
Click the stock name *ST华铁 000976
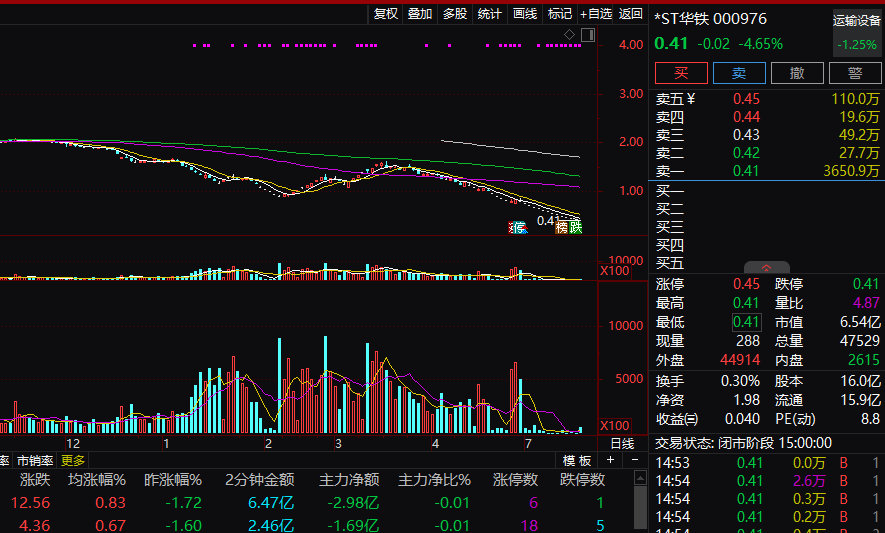coord(710,19)
